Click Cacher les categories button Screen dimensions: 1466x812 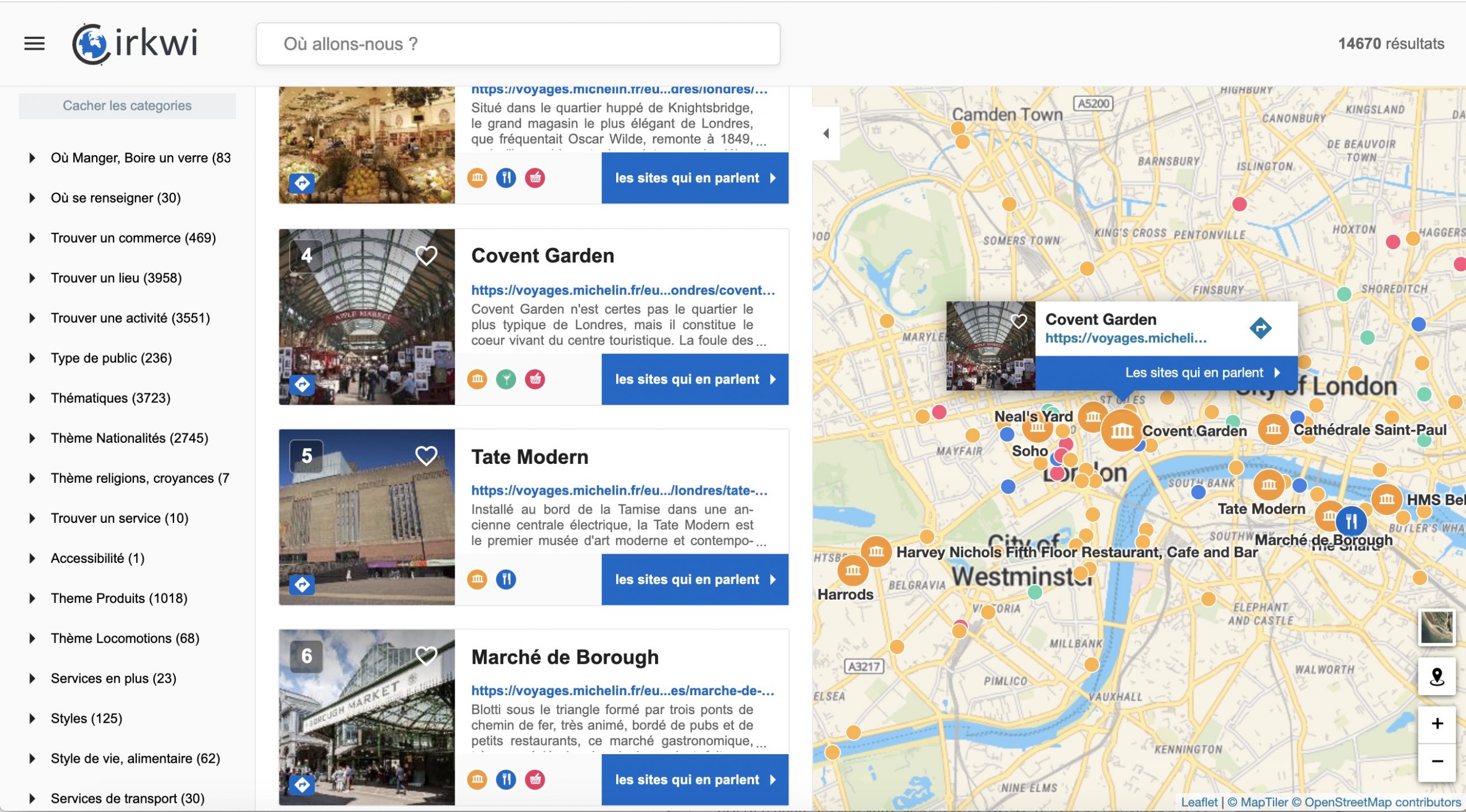tap(127, 106)
